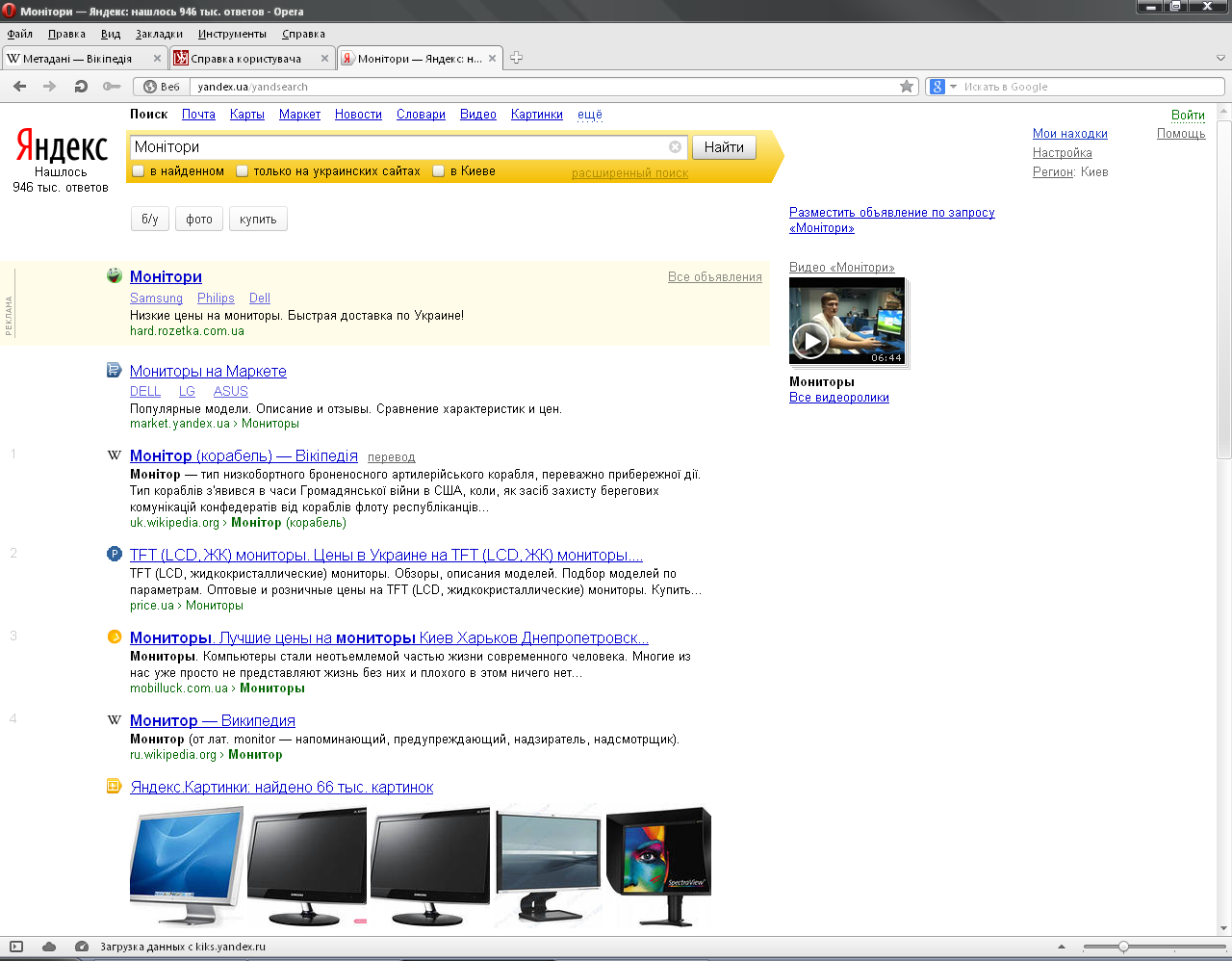Click the Яндекс.Картинки icon
Image resolution: width=1232 pixels, height=961 pixels.
click(115, 786)
